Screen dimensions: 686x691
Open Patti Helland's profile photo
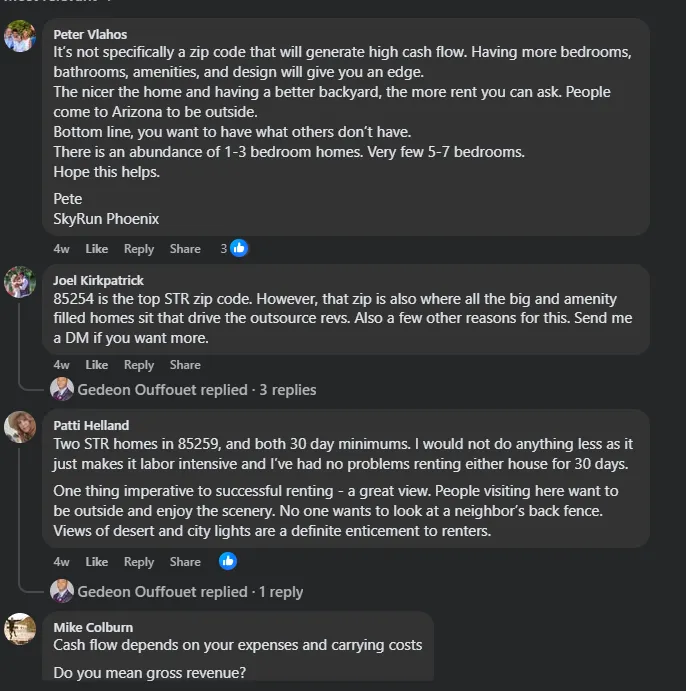coord(21,427)
